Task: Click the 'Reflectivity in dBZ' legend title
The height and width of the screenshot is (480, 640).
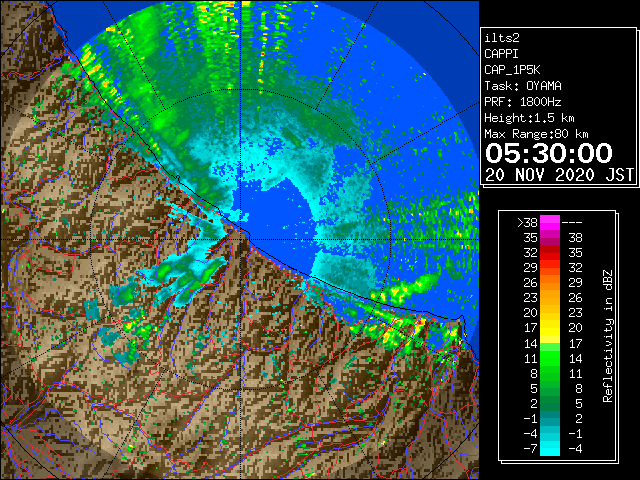Action: [x=608, y=336]
